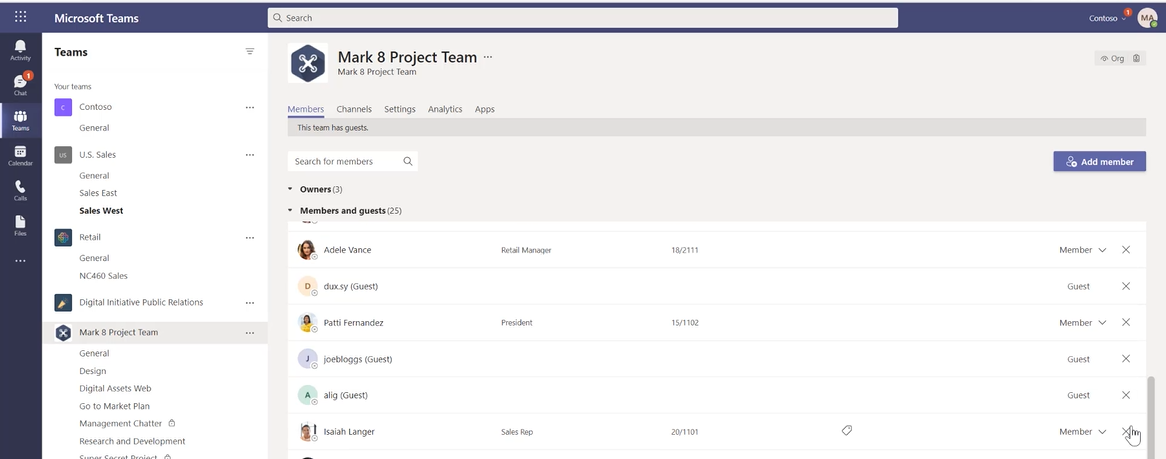Open the Sales East channel

[98, 193]
